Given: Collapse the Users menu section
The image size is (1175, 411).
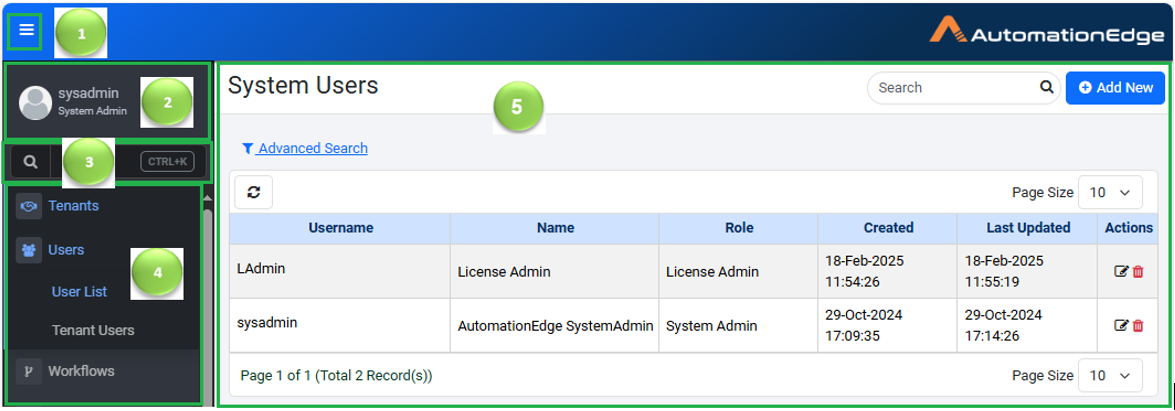Looking at the screenshot, I should (66, 250).
